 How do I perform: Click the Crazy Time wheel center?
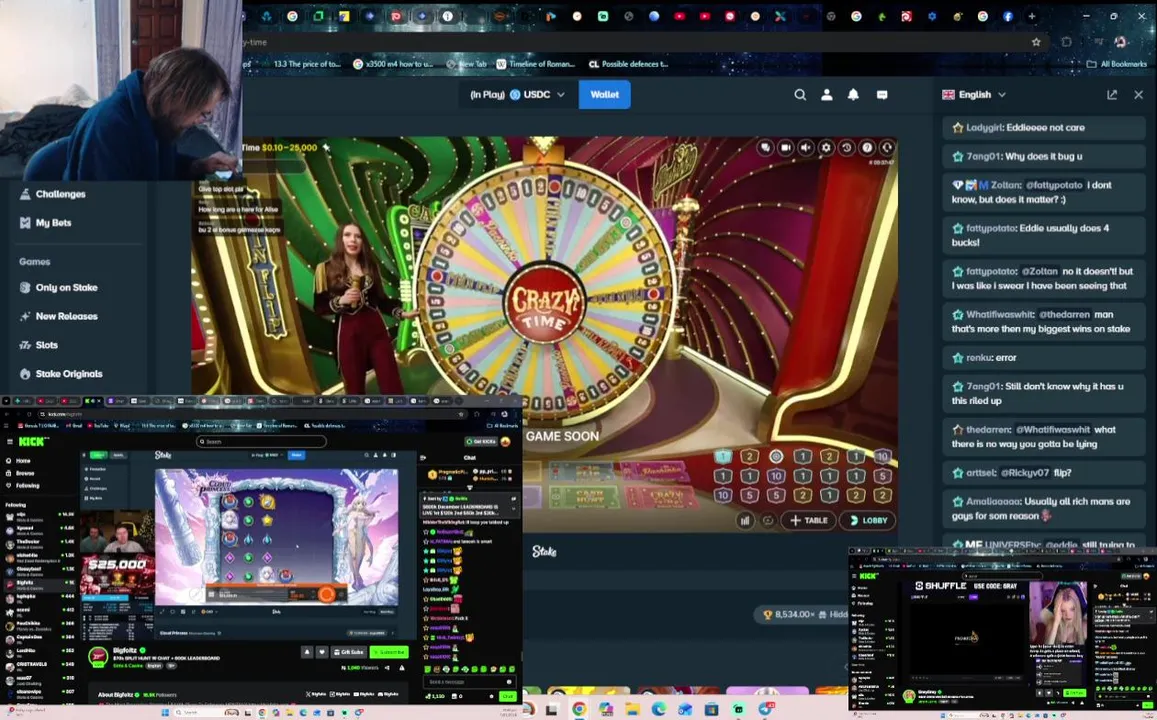coord(545,302)
